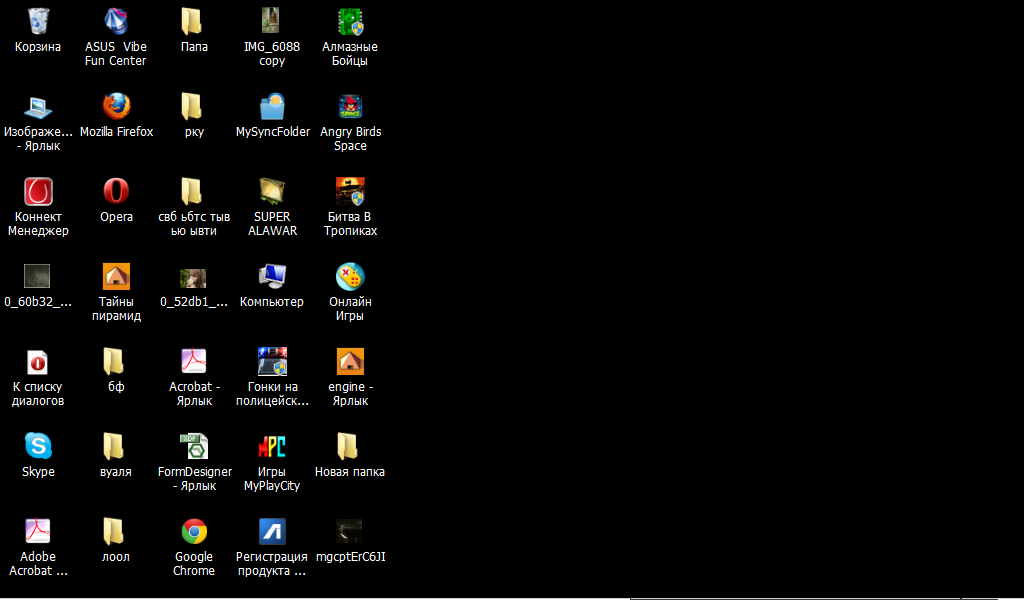Launch Тайны пирамид game
Screen dimensions: 1024x600
(116, 276)
